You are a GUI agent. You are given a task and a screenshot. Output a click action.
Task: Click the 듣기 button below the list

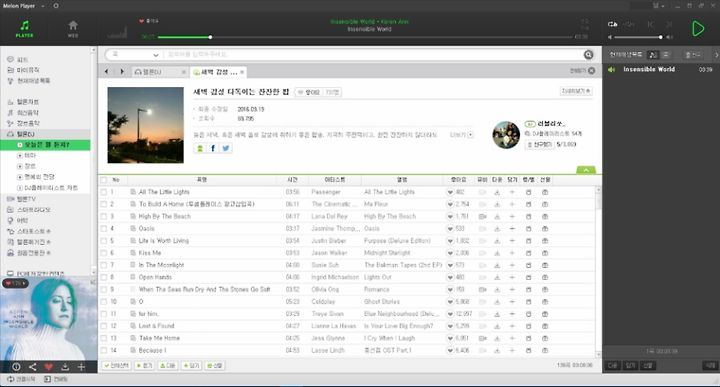(x=145, y=366)
